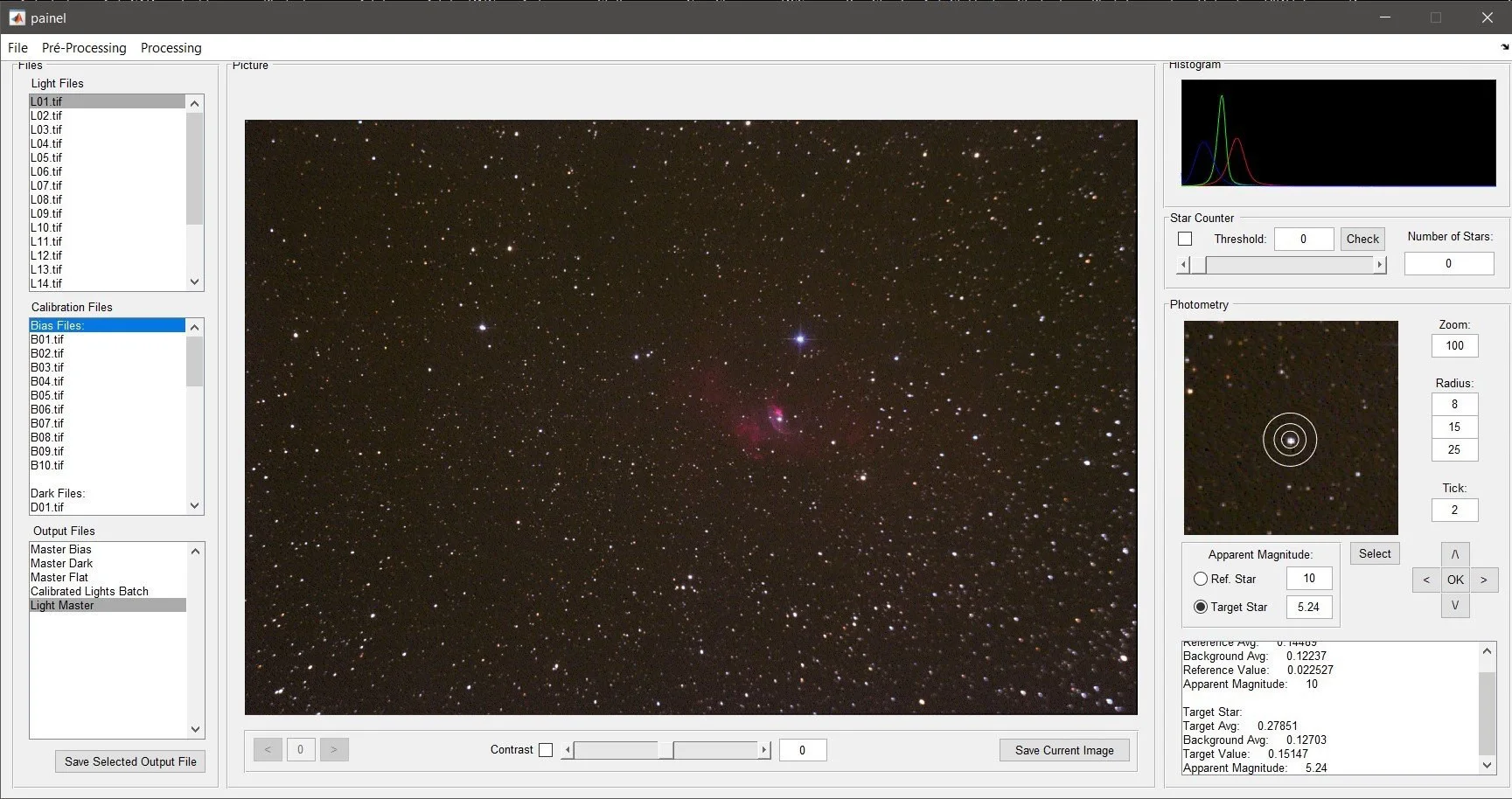This screenshot has width=1512, height=799.
Task: Select the Ref. Star radio button
Action: [1201, 579]
